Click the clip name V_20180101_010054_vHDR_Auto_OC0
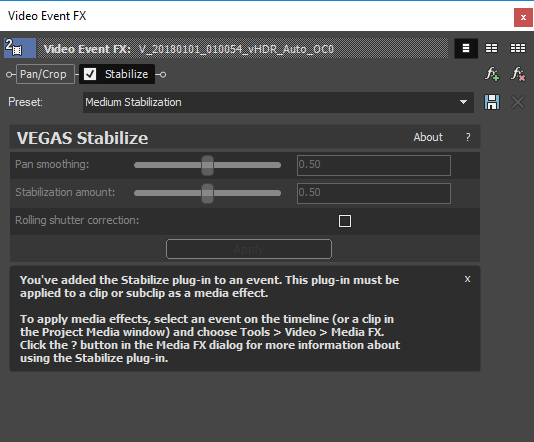534x442 pixels. tap(236, 49)
